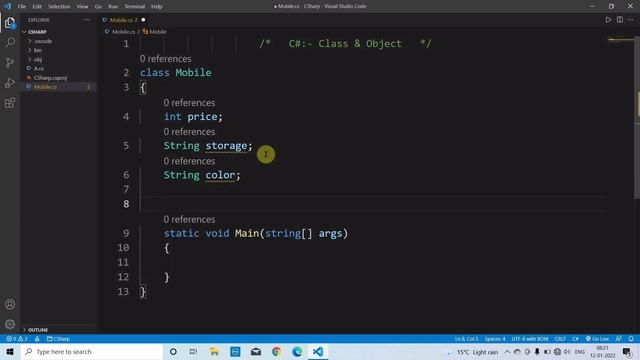Screen dimensions: 640x360
Task: Click the flame icon in status bar
Action: (37, 339)
